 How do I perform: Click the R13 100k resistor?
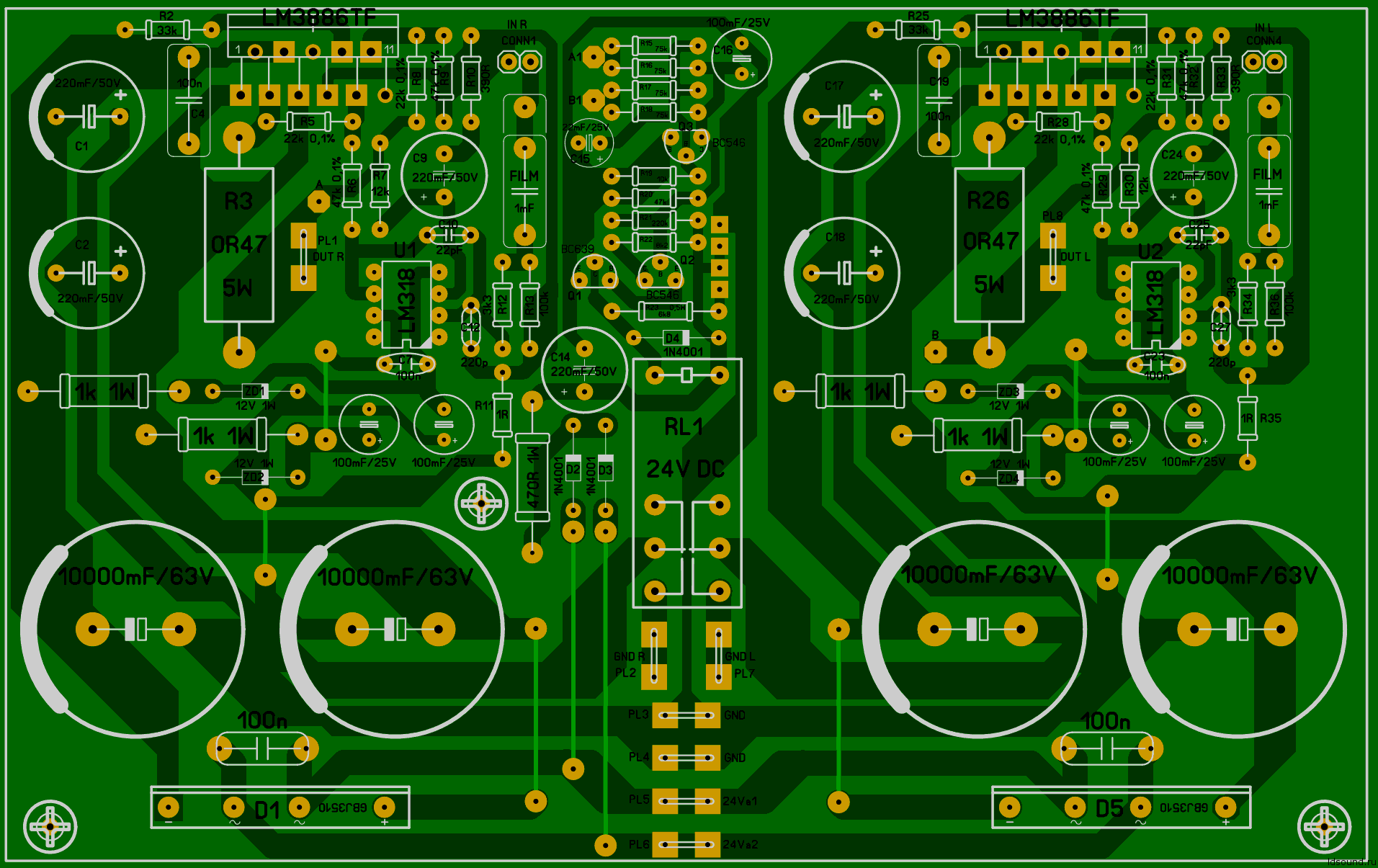529,305
